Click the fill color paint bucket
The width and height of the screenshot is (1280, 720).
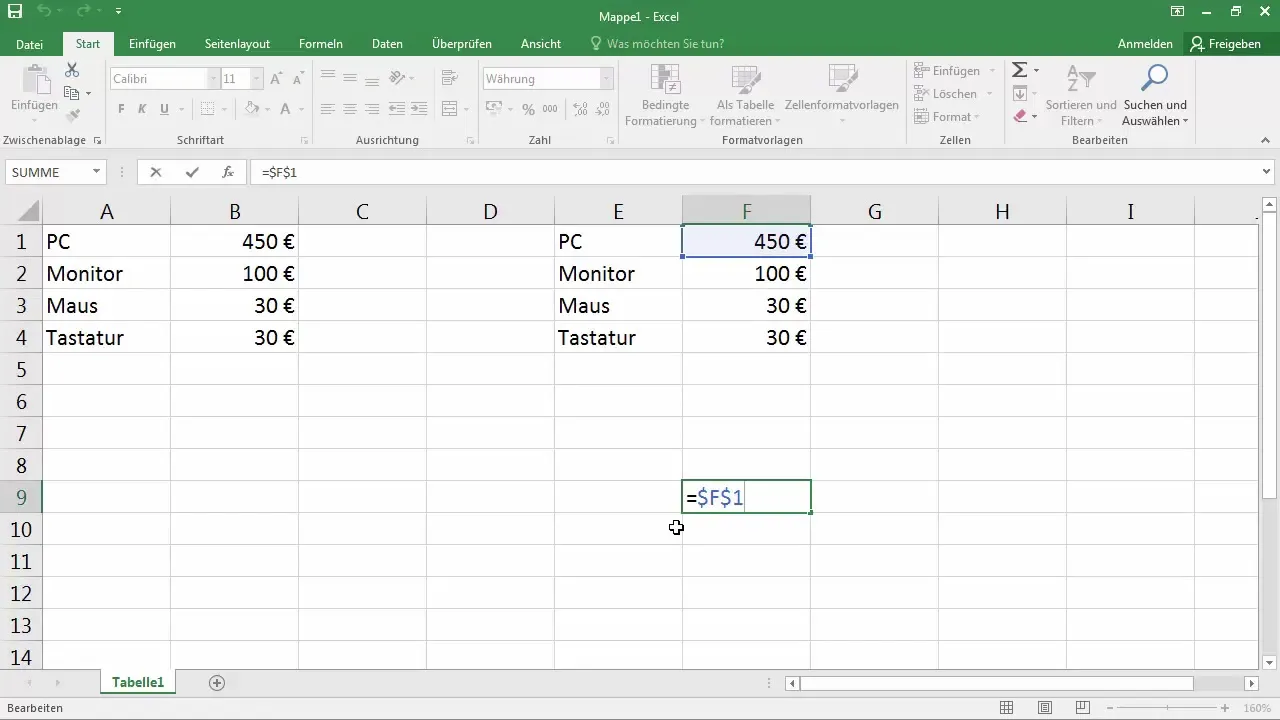tap(252, 109)
